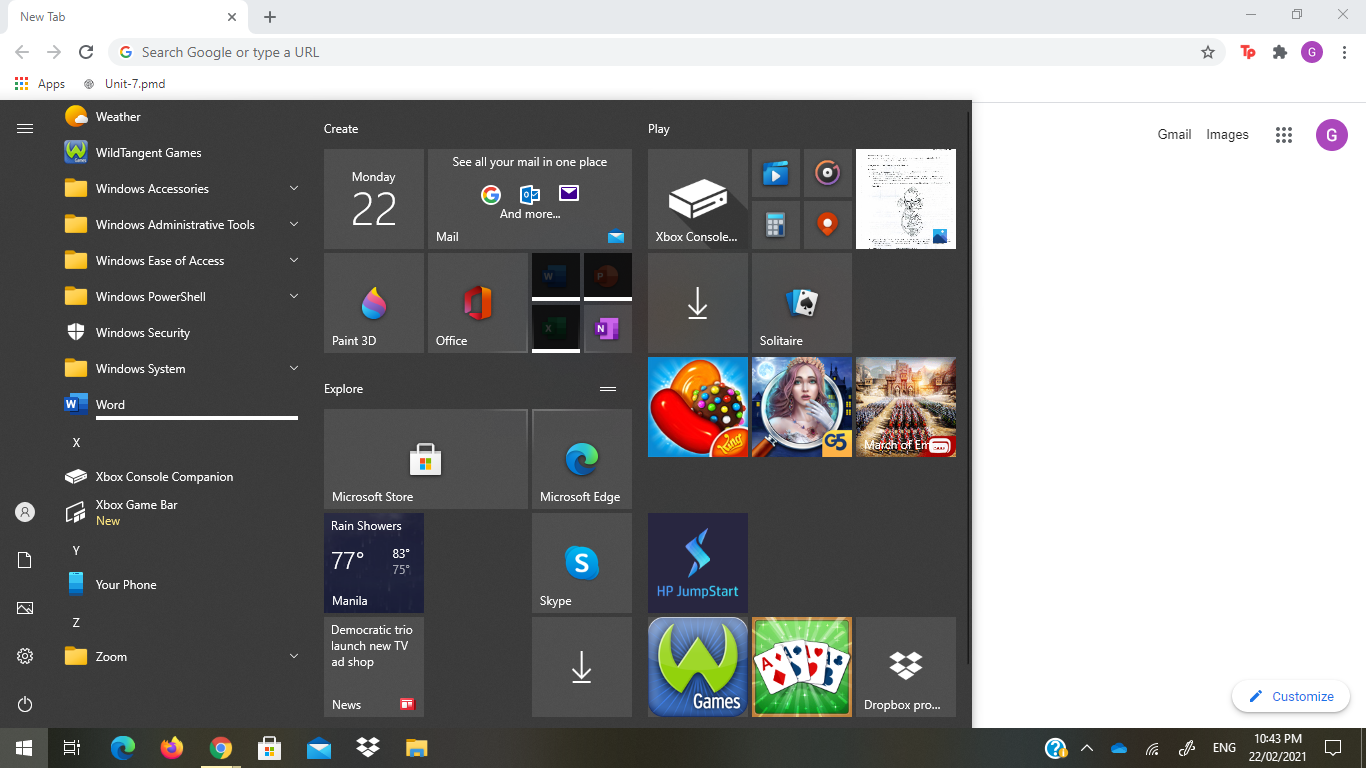The width and height of the screenshot is (1366, 768).
Task: Open Xbox Game Bar from the app list
Action: point(180,513)
